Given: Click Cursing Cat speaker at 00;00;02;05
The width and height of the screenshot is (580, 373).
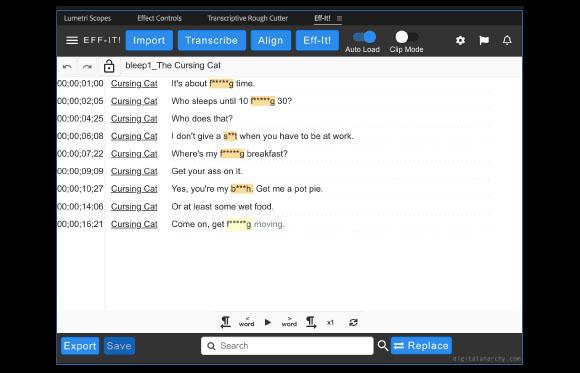Looking at the screenshot, I should coord(134,101).
